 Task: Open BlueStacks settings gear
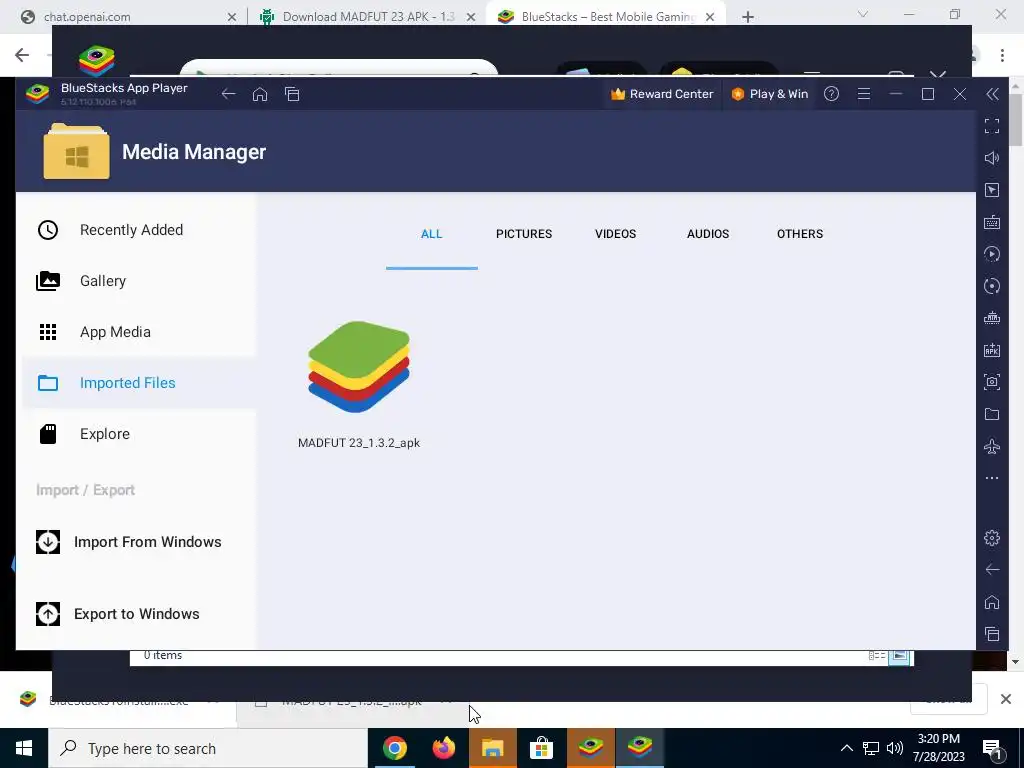992,537
